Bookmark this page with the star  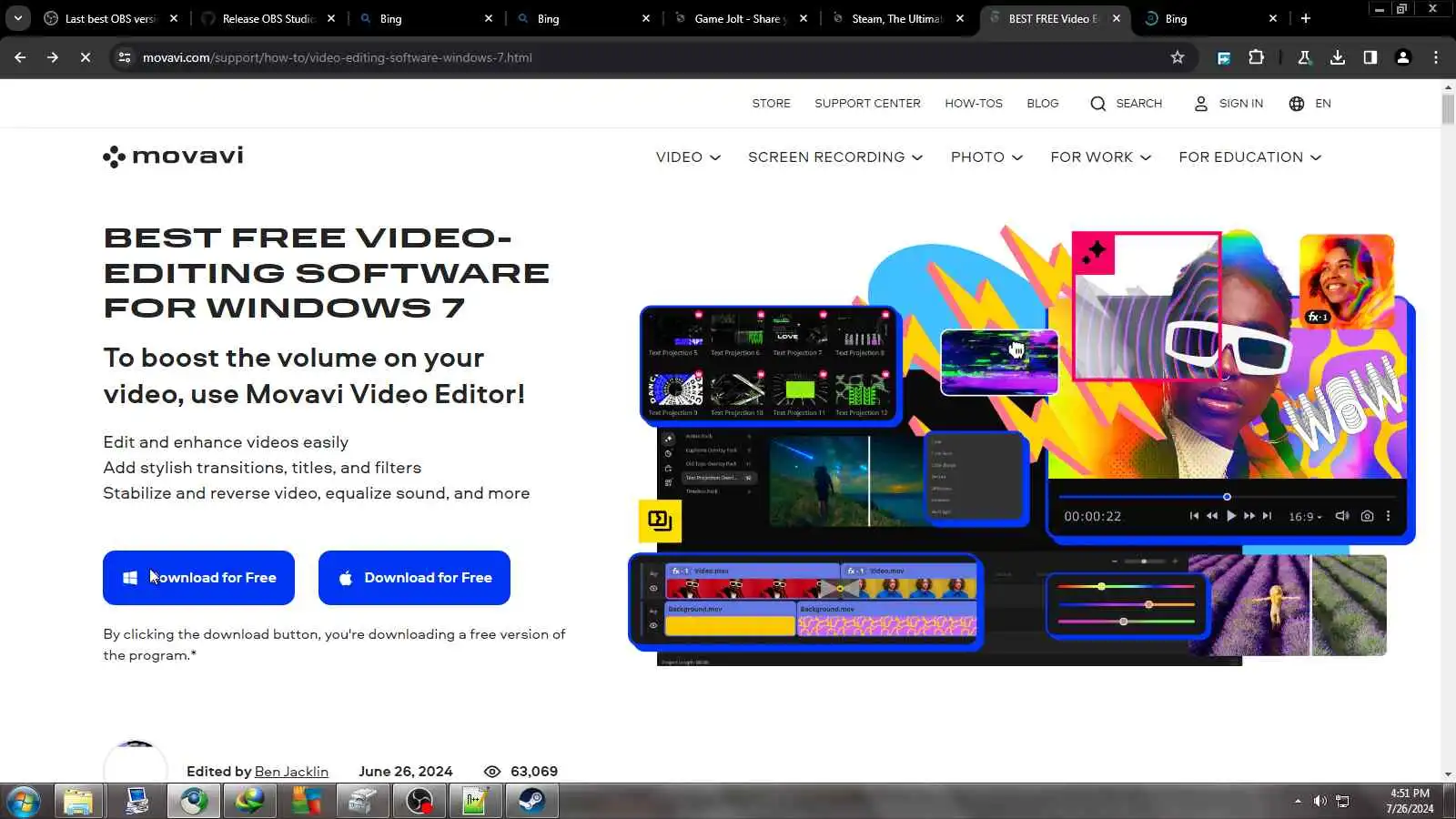(1178, 57)
